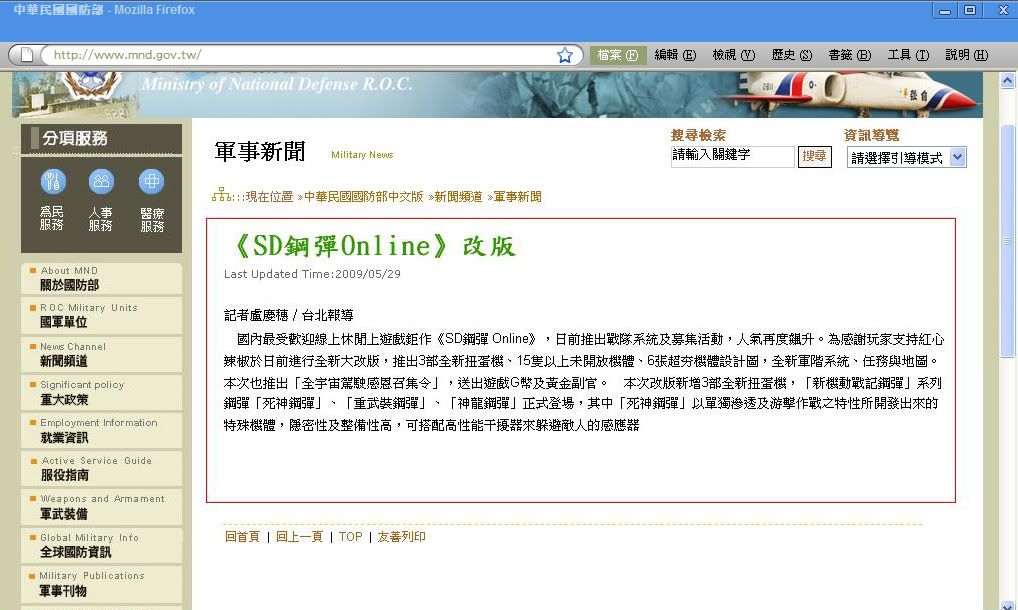Maximize the Firefox window
The height and width of the screenshot is (610, 1018).
click(x=970, y=10)
